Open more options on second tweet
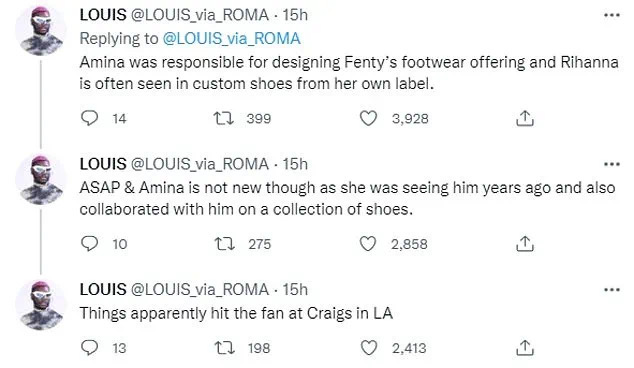Viewport: 634px width, 368px height. (612, 164)
